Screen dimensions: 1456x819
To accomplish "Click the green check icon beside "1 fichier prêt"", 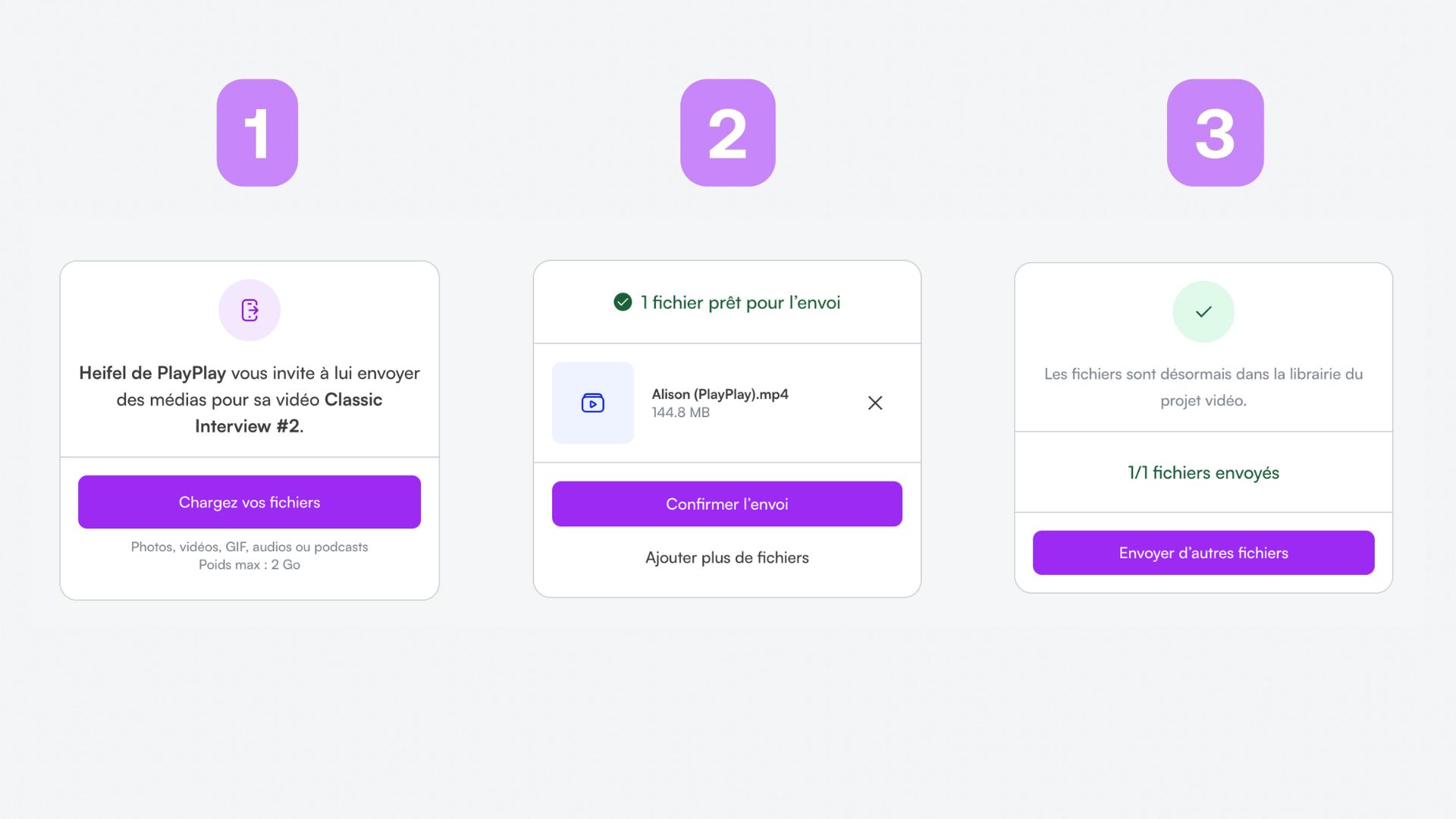I will (623, 303).
